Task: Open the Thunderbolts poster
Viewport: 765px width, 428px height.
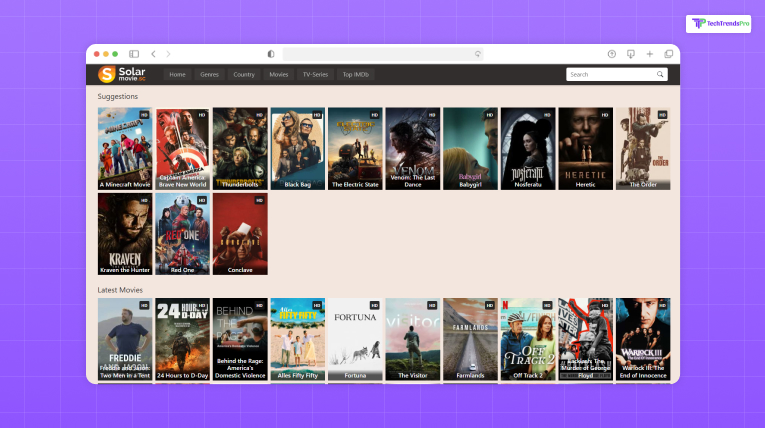Action: click(x=240, y=148)
